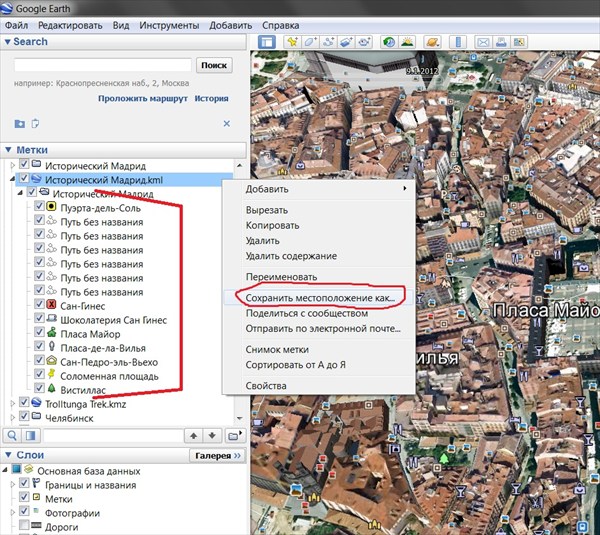Click the Проложить маршрут link
The height and width of the screenshot is (535, 600).
pyautogui.click(x=143, y=98)
